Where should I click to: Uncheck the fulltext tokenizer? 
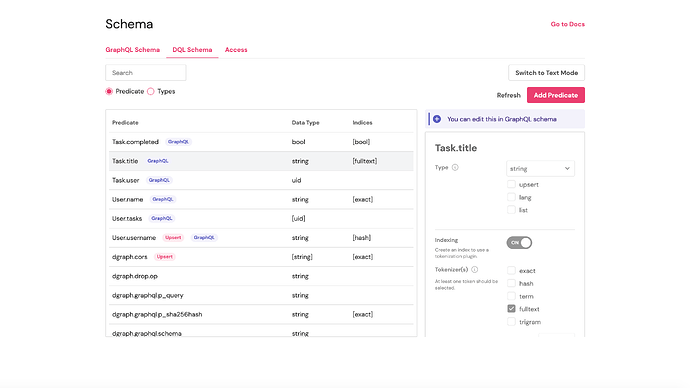(511, 309)
